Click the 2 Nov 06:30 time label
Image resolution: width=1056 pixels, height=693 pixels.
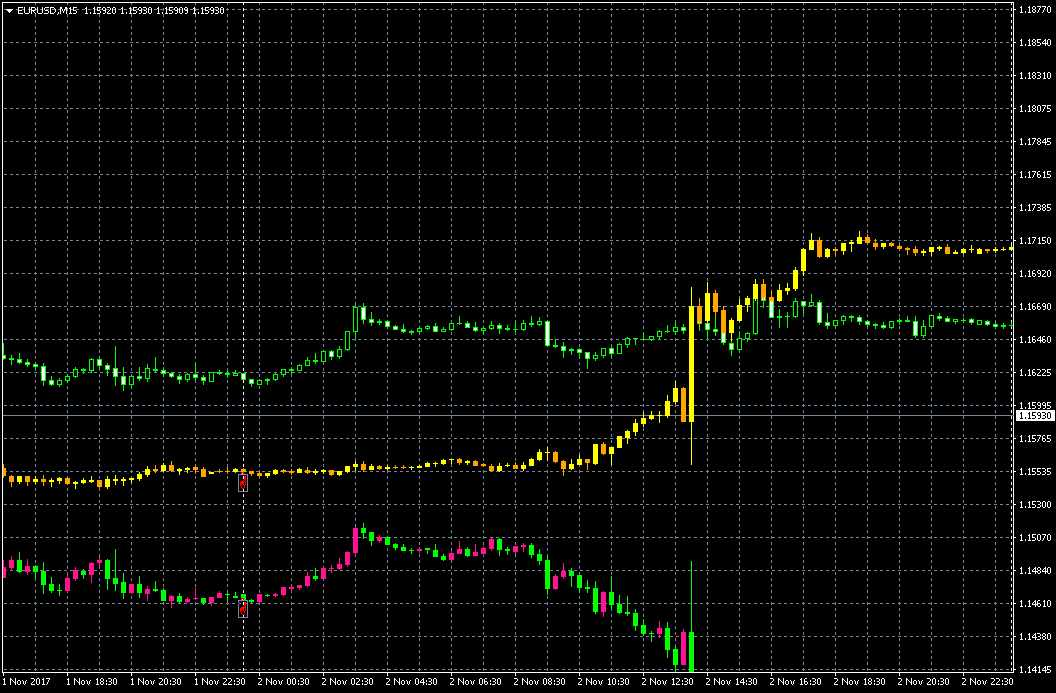[477, 682]
